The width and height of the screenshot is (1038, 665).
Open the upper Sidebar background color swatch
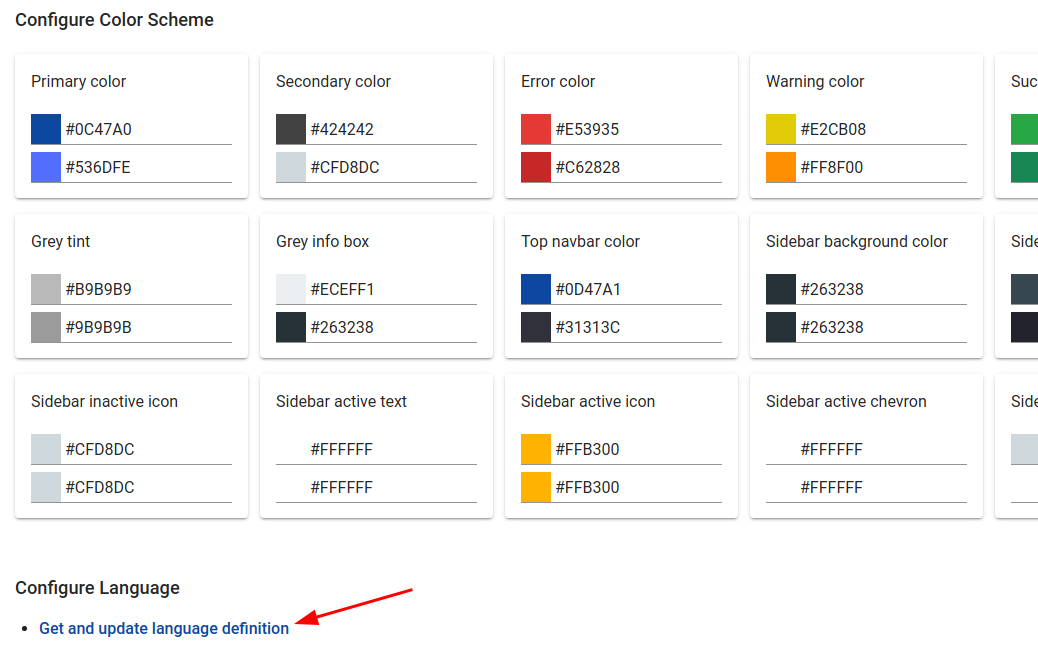780,289
